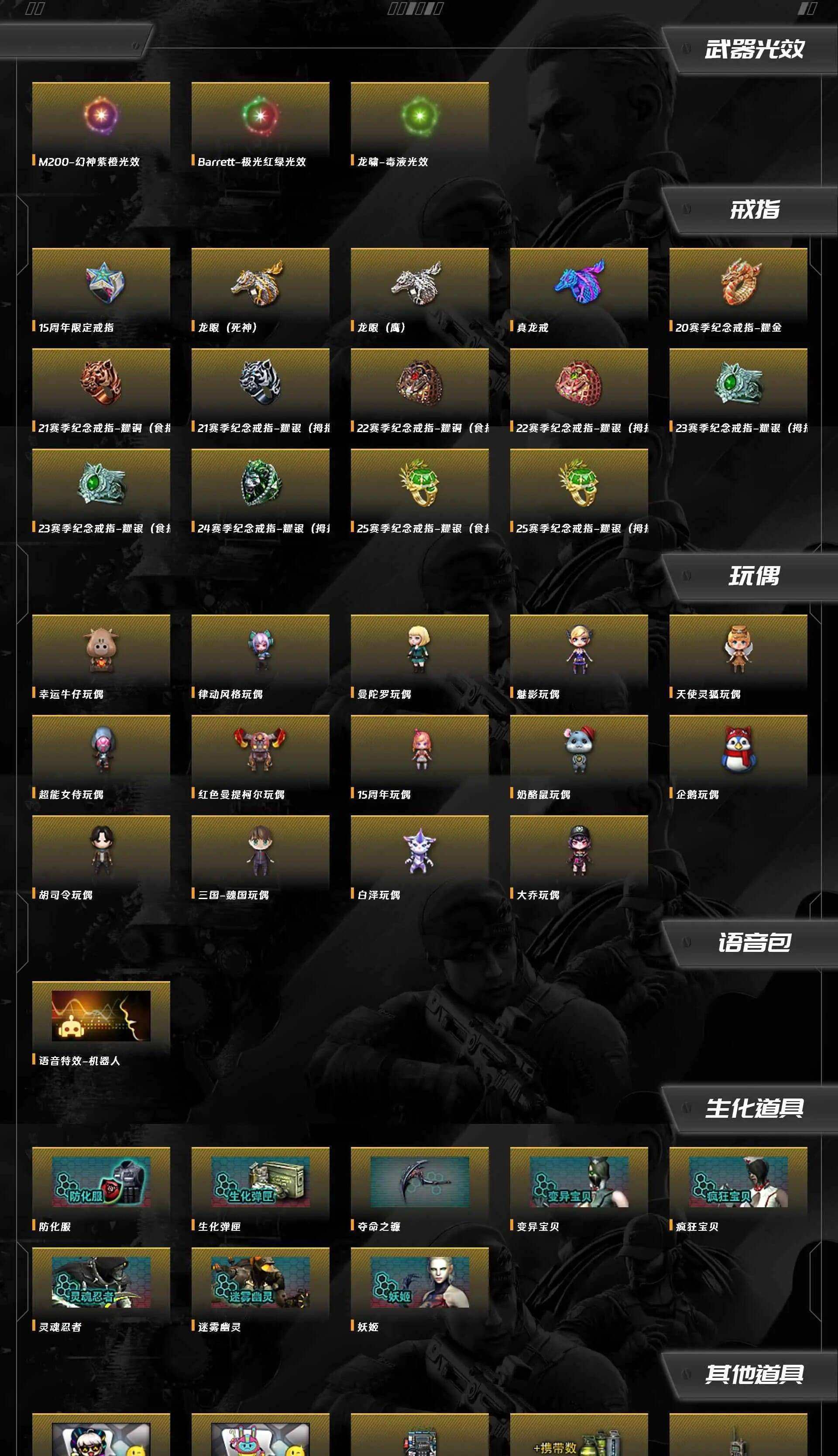The image size is (838, 1456).
Task: Click the 语音包 section header
Action: pyautogui.click(x=755, y=943)
